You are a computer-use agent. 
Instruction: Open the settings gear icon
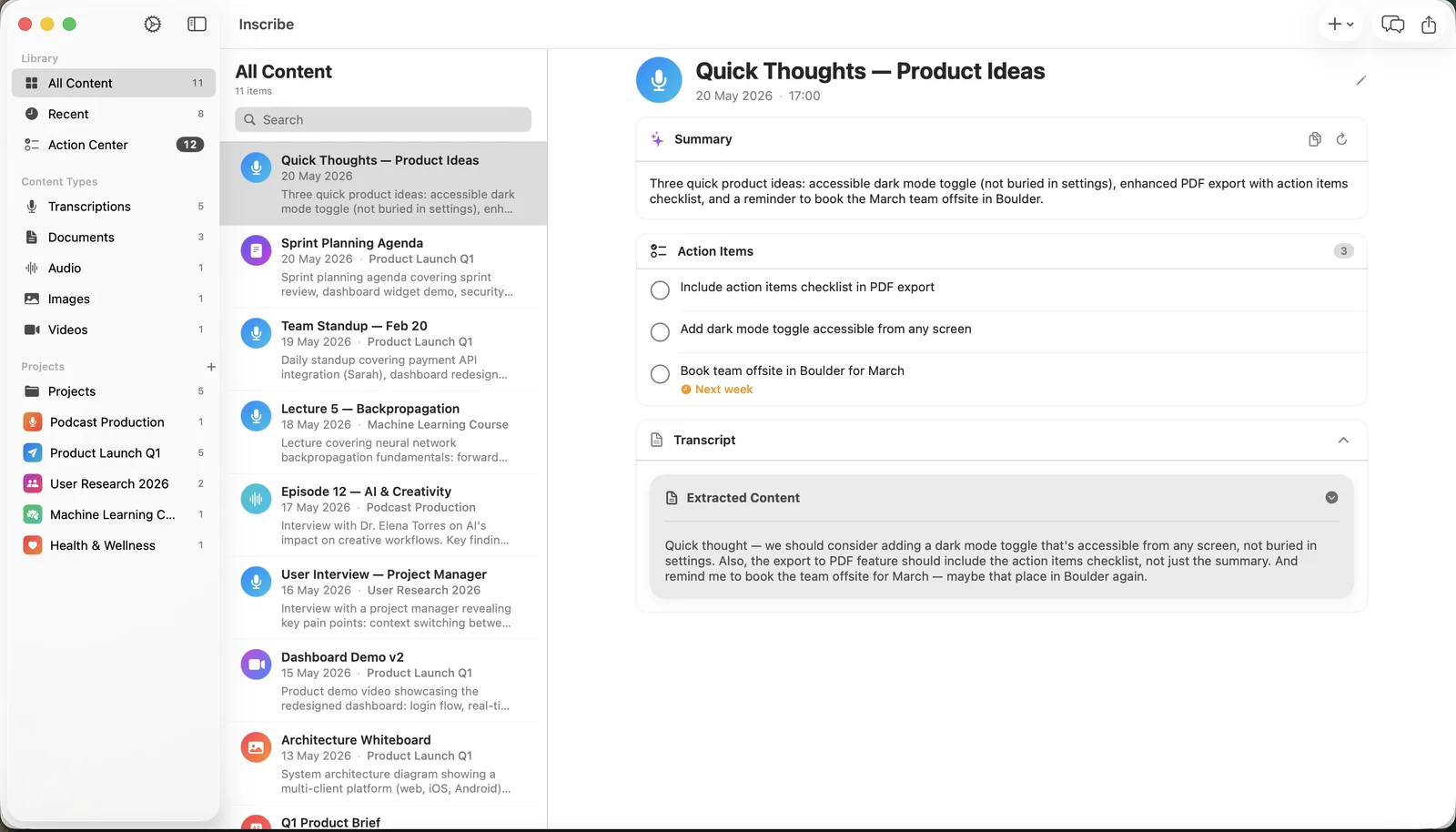click(153, 25)
